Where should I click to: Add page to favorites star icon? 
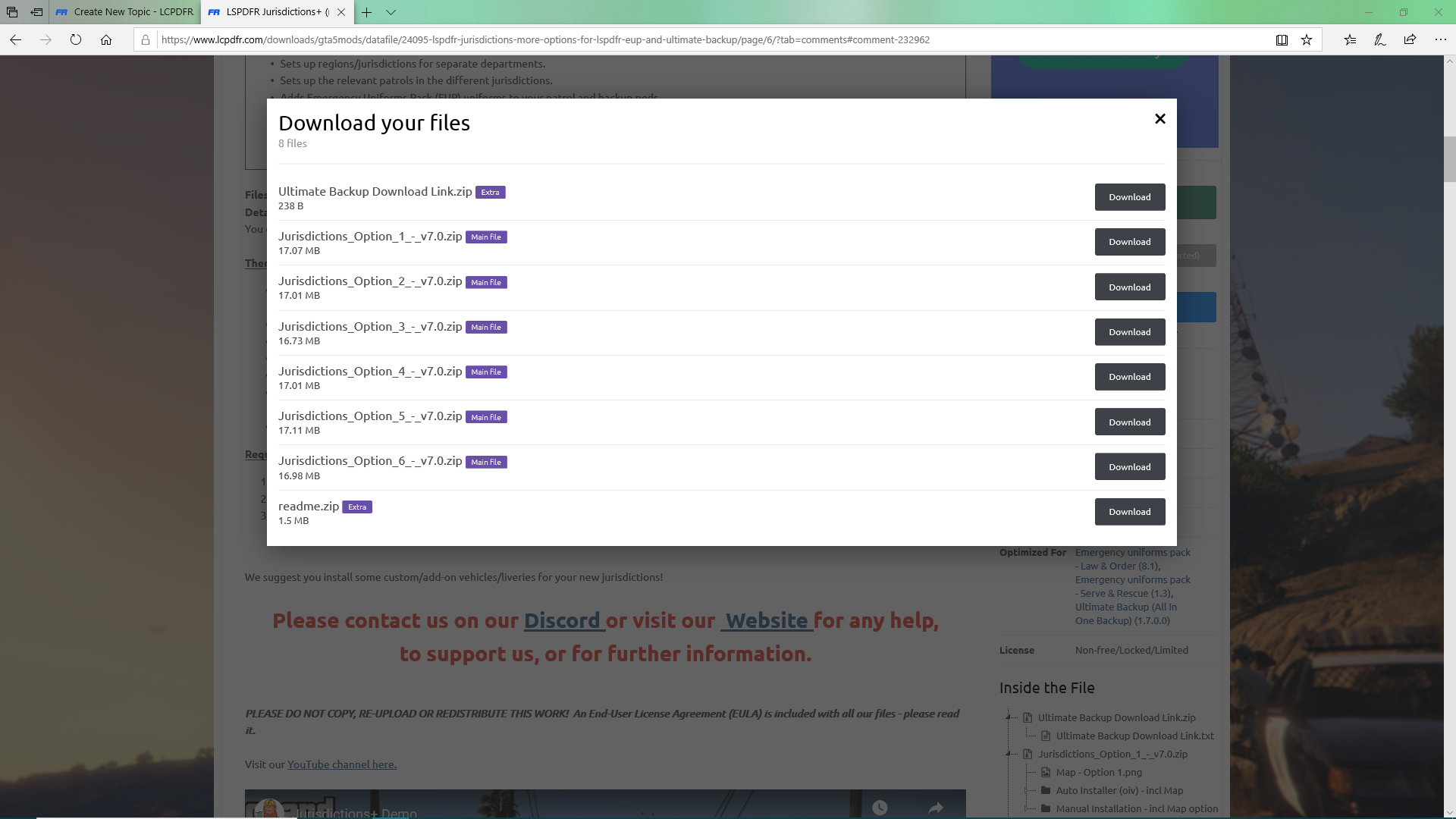(1307, 39)
